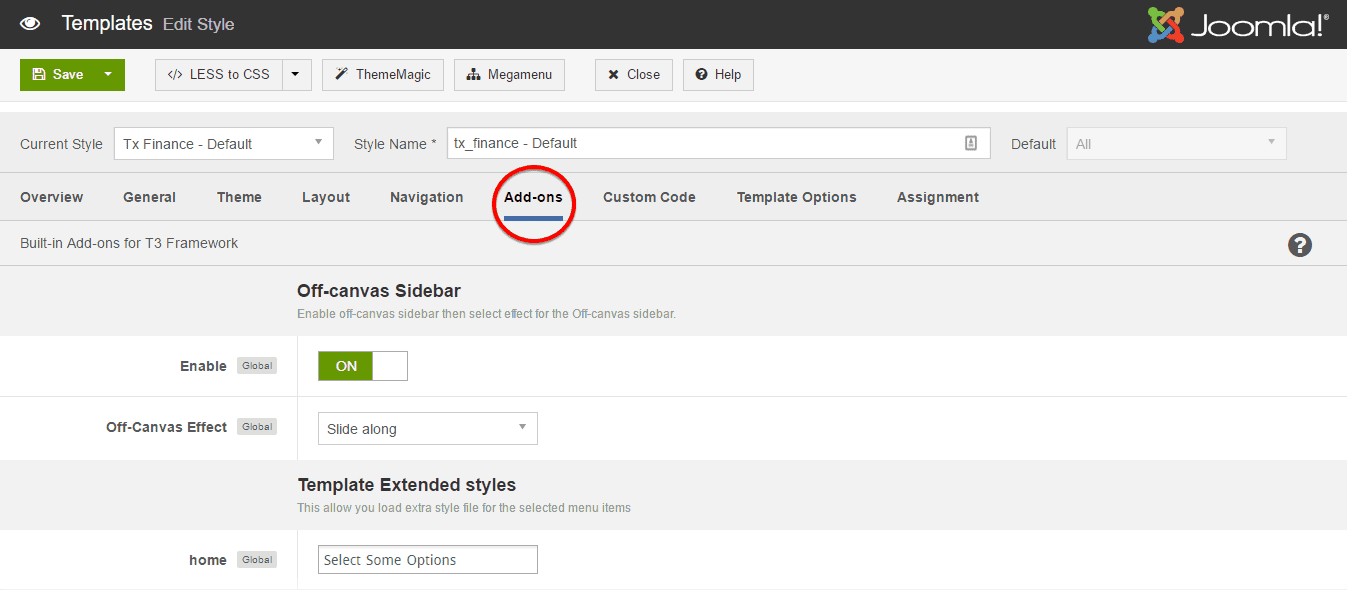Compile LESS to CSS
Viewport: 1347px width, 598px height.
(x=219, y=75)
